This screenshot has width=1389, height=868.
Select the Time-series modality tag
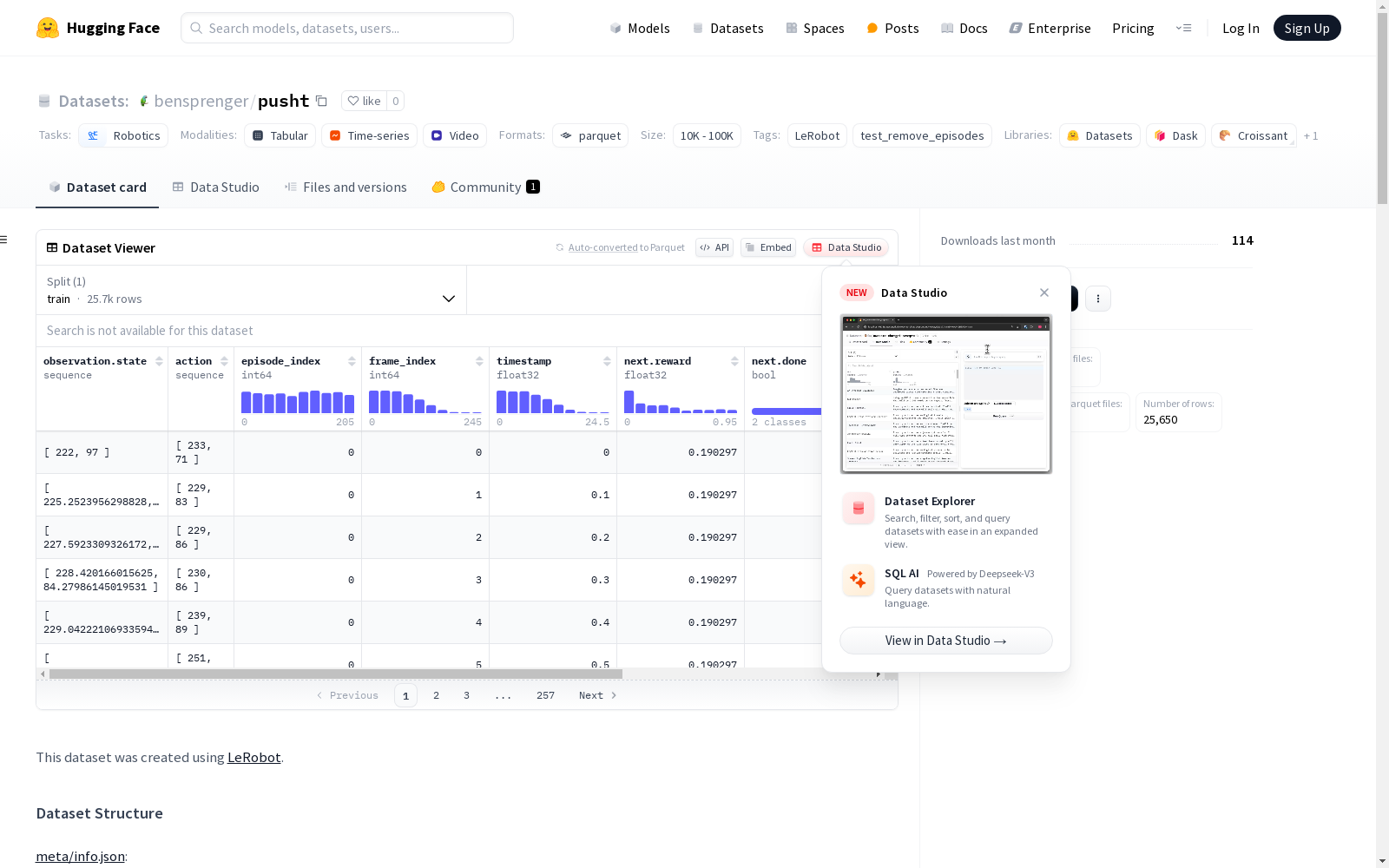click(x=369, y=135)
